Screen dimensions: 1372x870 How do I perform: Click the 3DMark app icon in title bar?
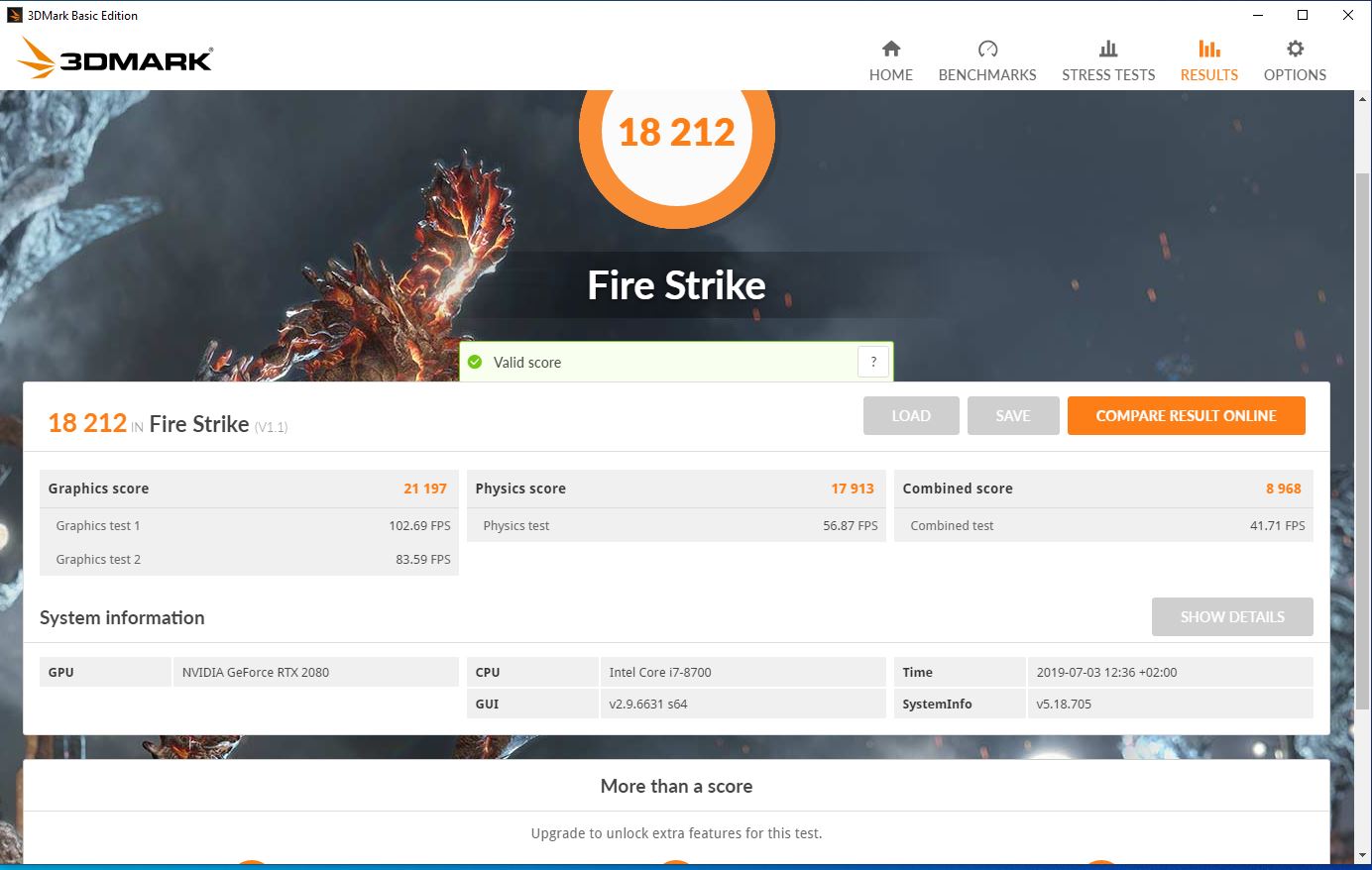point(15,15)
